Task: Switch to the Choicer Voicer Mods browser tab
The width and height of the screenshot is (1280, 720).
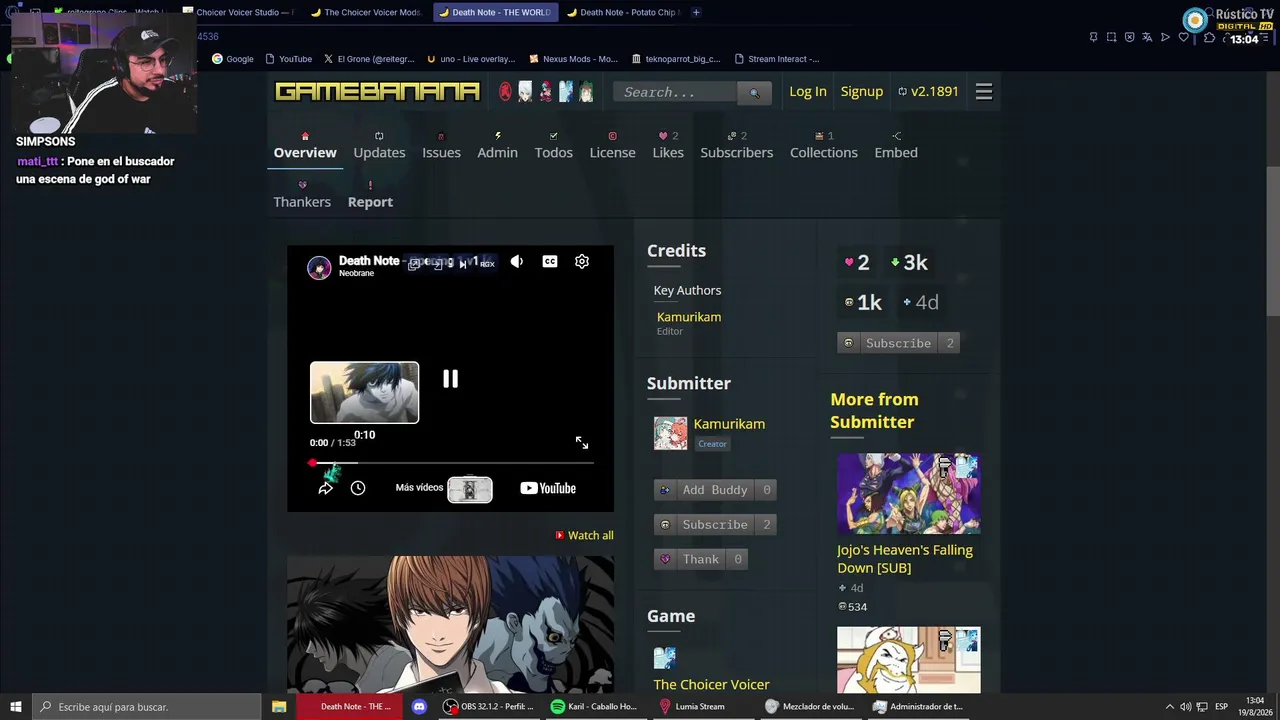Action: 366,12
